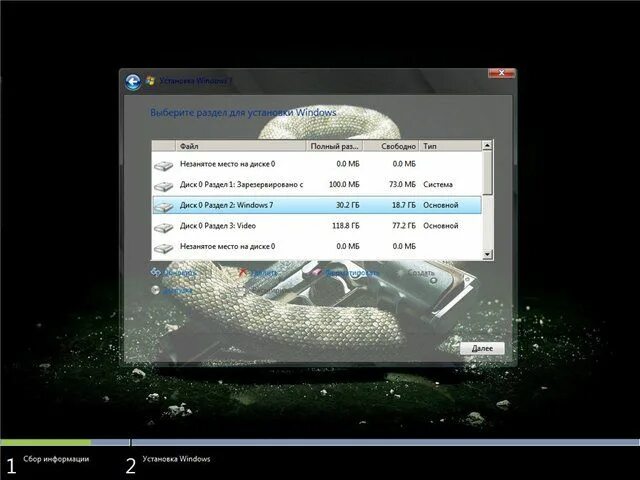
Task: Click the Windows flag icon in title bar
Action: 150,81
